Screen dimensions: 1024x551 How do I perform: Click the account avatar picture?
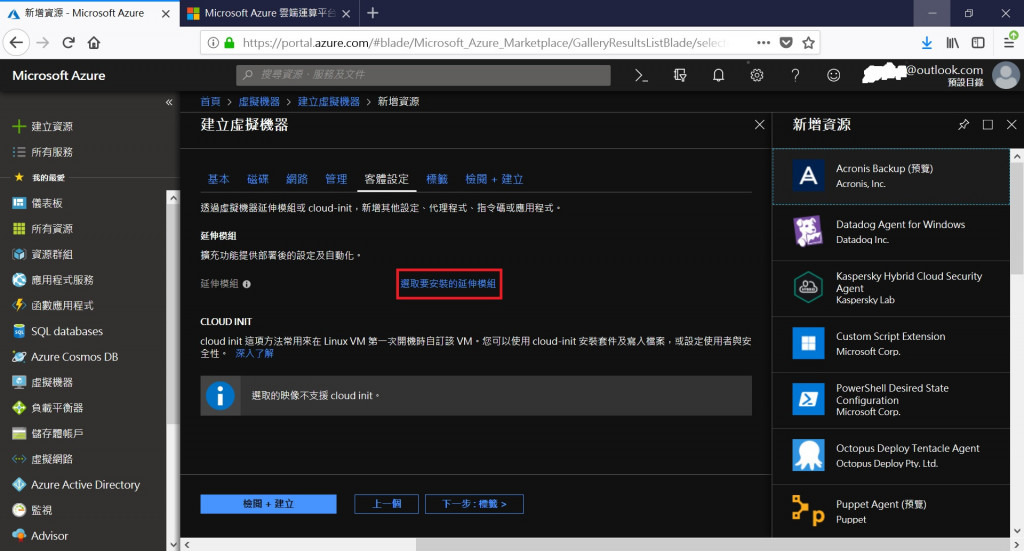[1006, 75]
